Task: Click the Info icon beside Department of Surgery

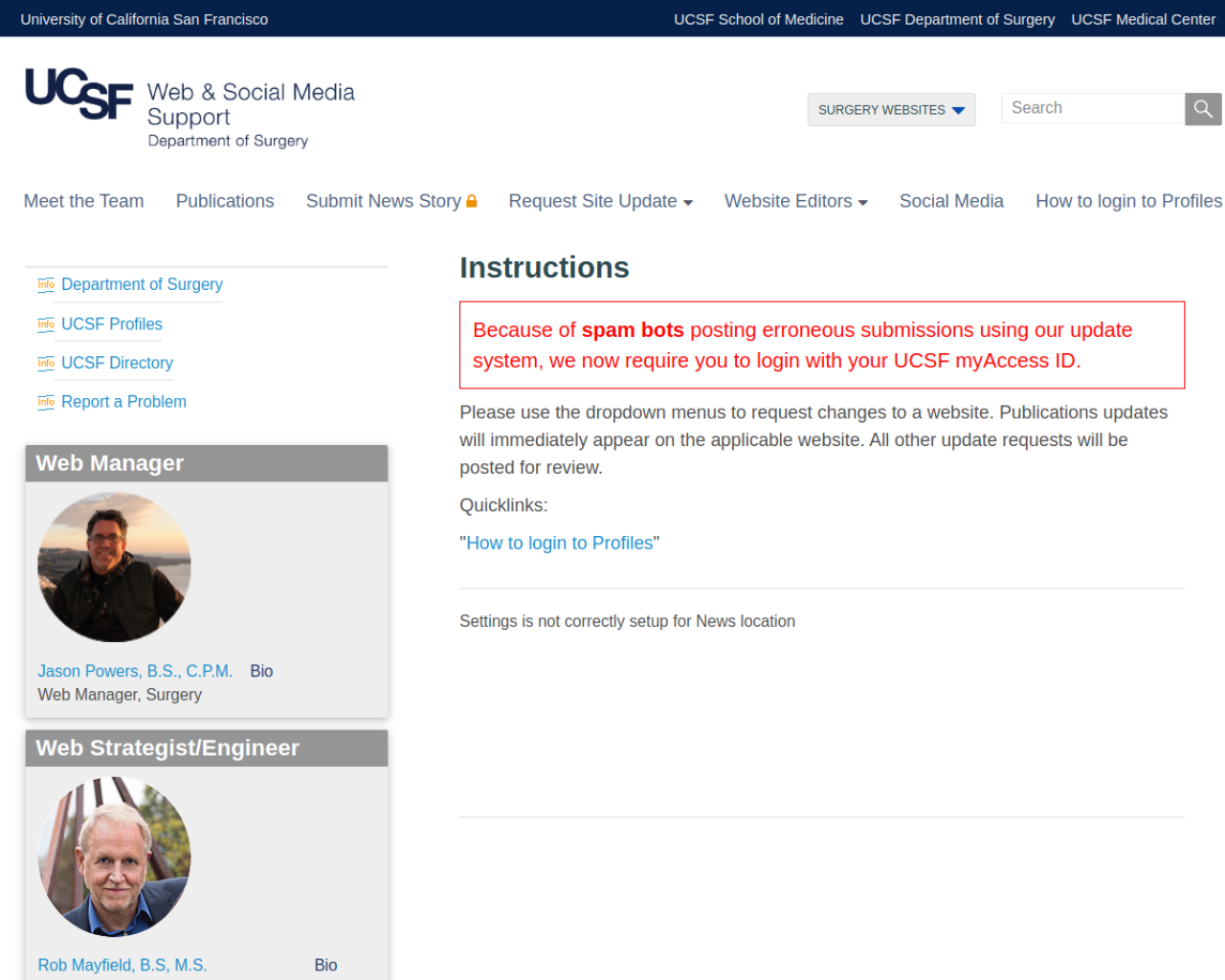Action: [x=46, y=284]
